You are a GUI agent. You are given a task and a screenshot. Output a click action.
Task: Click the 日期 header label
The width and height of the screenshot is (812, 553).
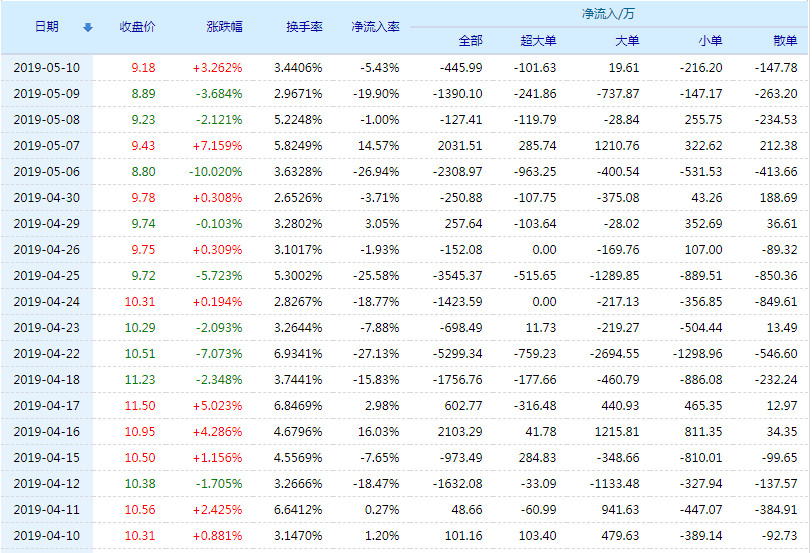tap(47, 27)
